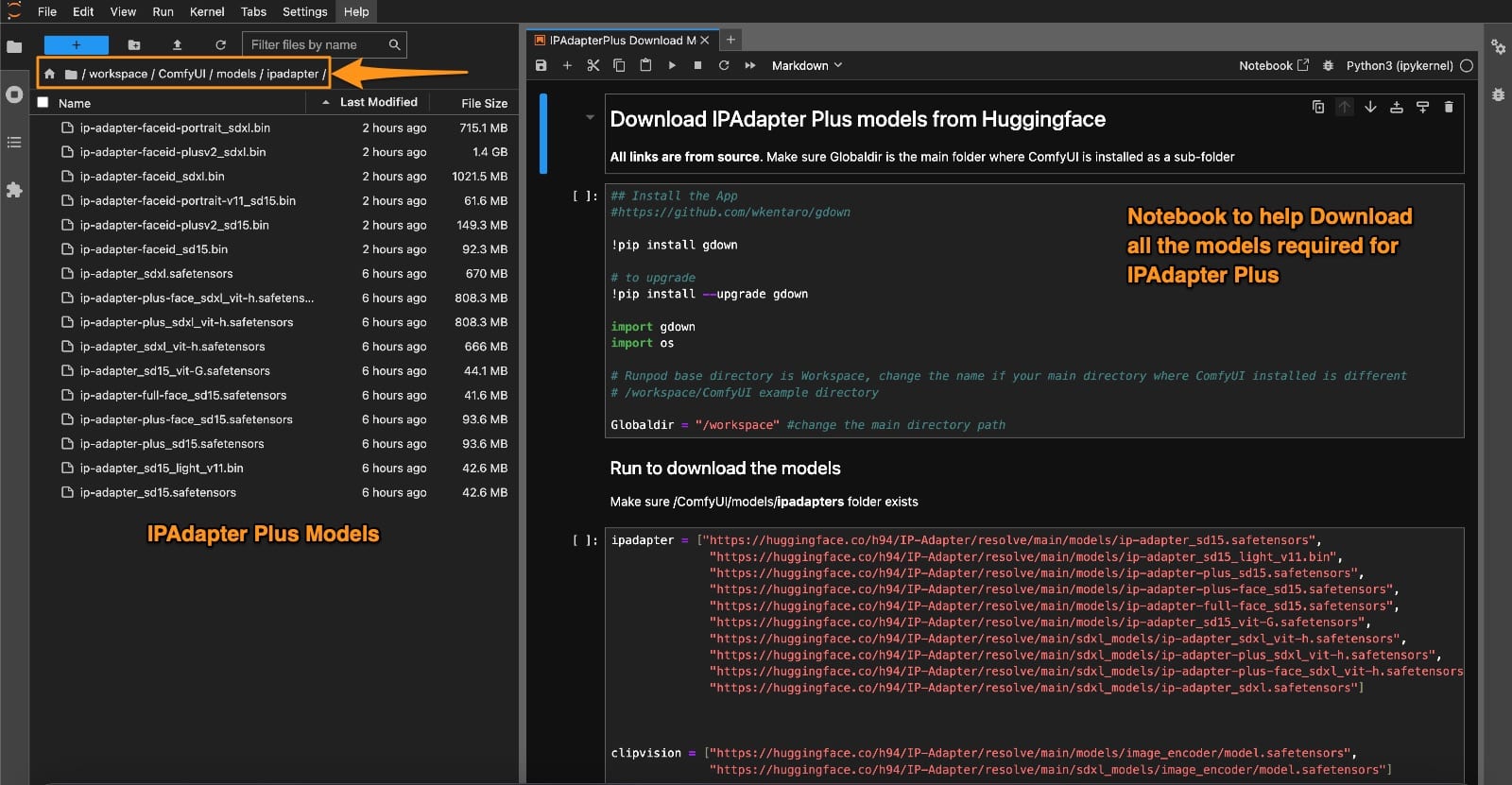Open the right sidebar debugger panel
The image size is (1512, 785).
pyautogui.click(x=1498, y=94)
